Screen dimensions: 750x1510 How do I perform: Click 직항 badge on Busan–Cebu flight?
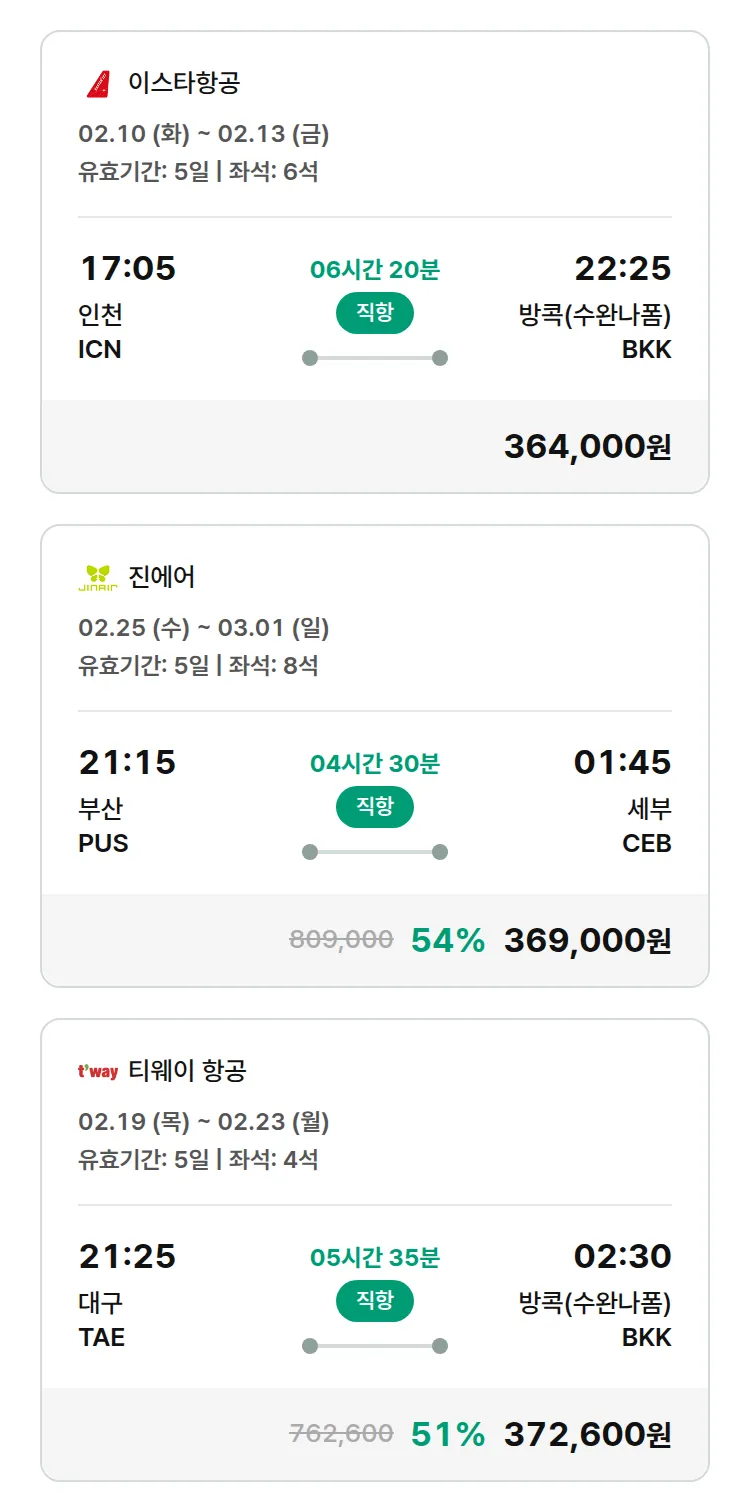coord(374,807)
